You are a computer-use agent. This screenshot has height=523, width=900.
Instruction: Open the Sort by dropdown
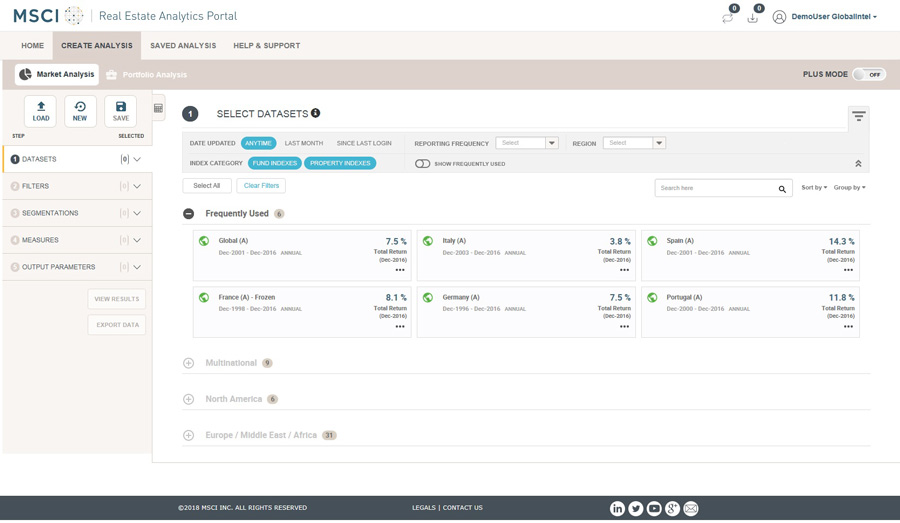(x=814, y=188)
